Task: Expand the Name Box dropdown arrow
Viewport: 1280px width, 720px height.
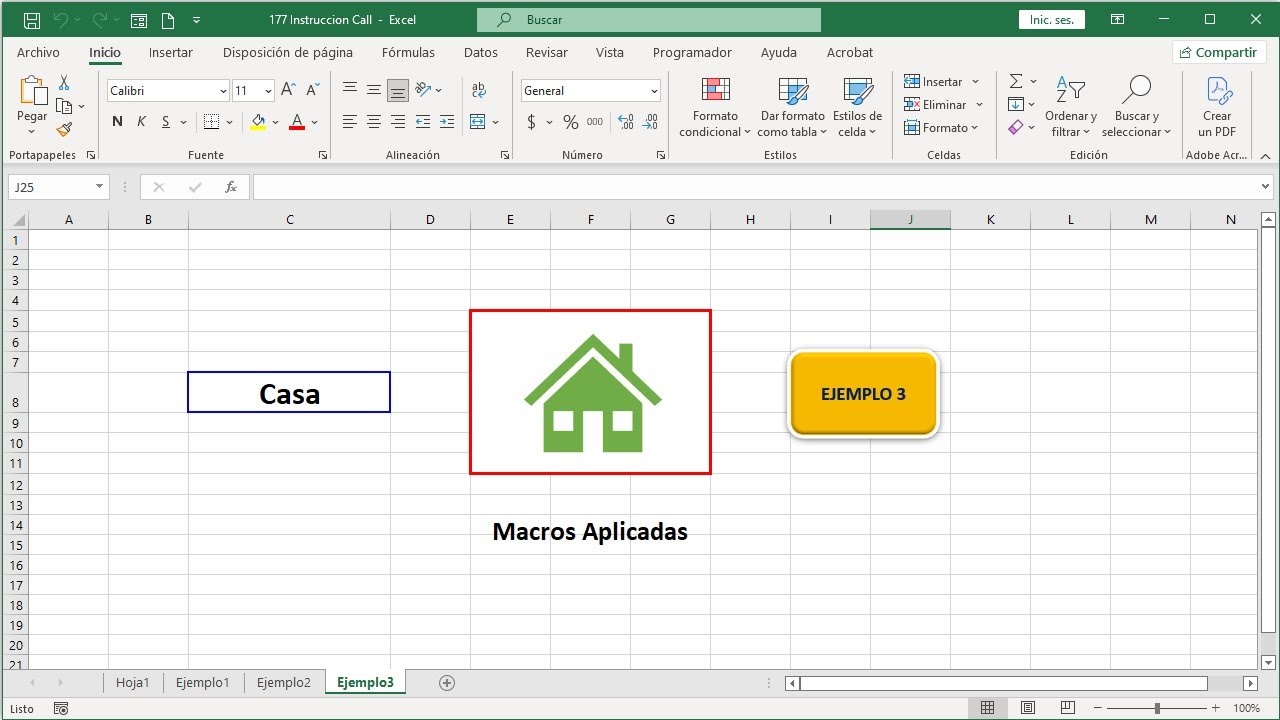Action: coord(100,187)
